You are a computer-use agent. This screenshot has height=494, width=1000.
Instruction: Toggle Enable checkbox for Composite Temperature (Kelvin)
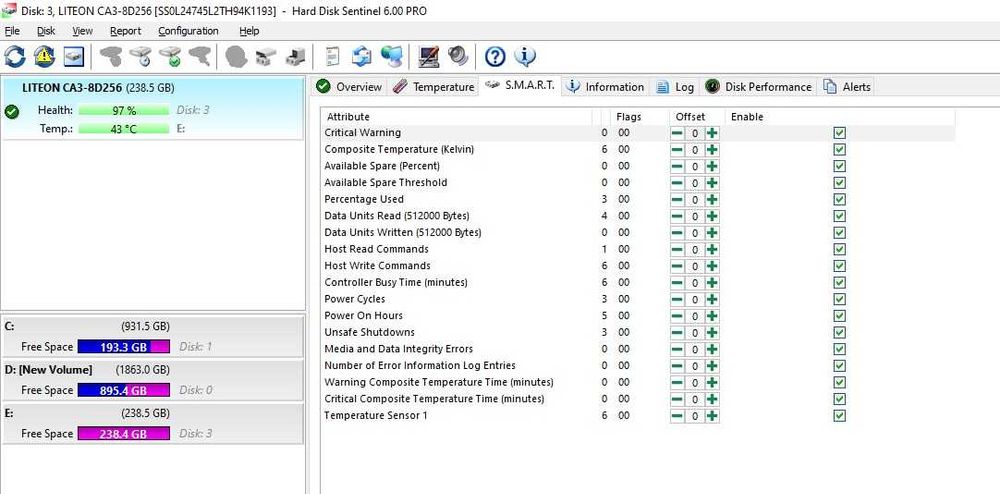coord(839,149)
